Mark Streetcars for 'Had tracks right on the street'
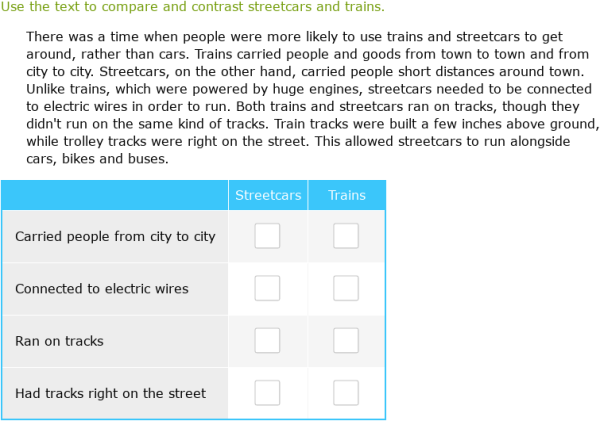 (x=267, y=393)
